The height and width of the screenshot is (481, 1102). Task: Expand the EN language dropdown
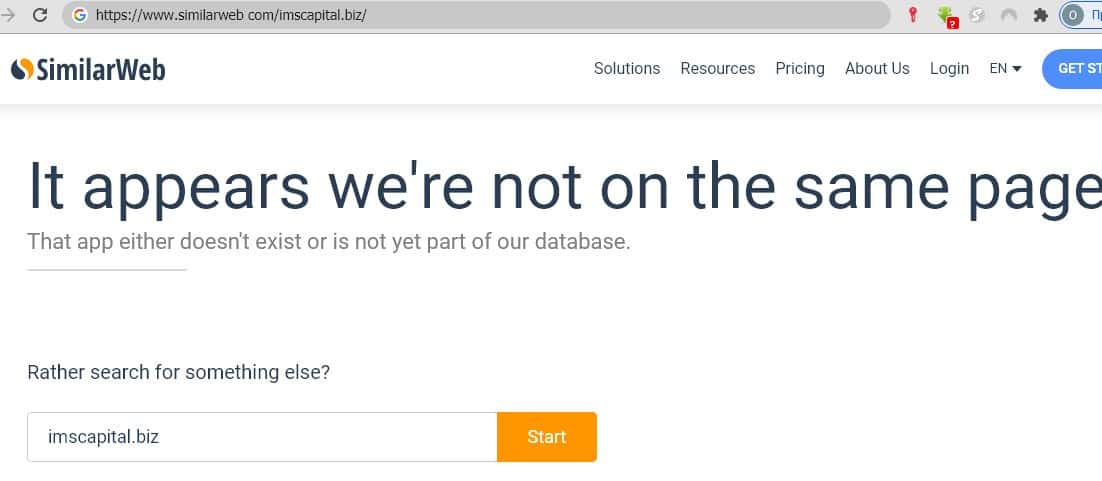coord(1006,68)
